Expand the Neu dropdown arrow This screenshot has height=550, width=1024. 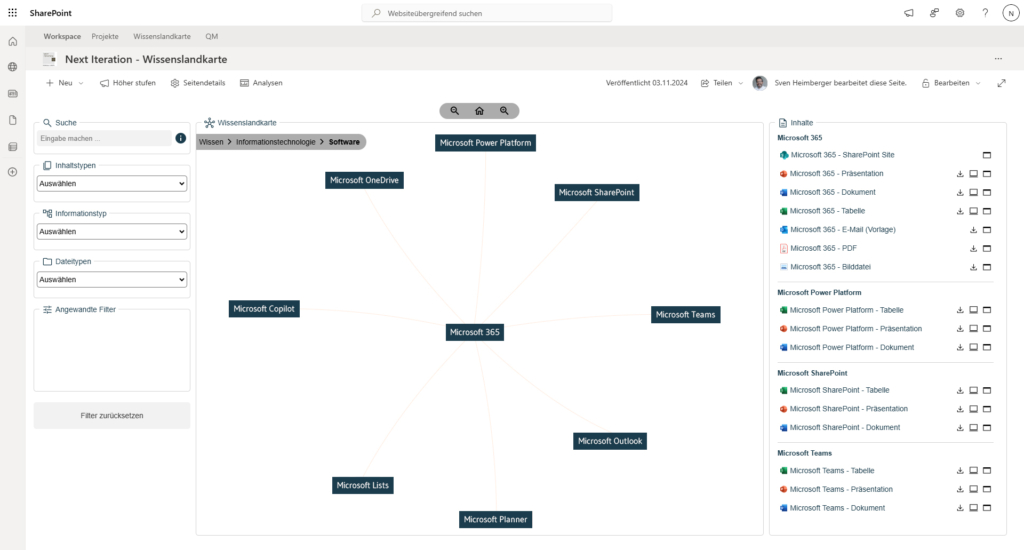tap(81, 83)
